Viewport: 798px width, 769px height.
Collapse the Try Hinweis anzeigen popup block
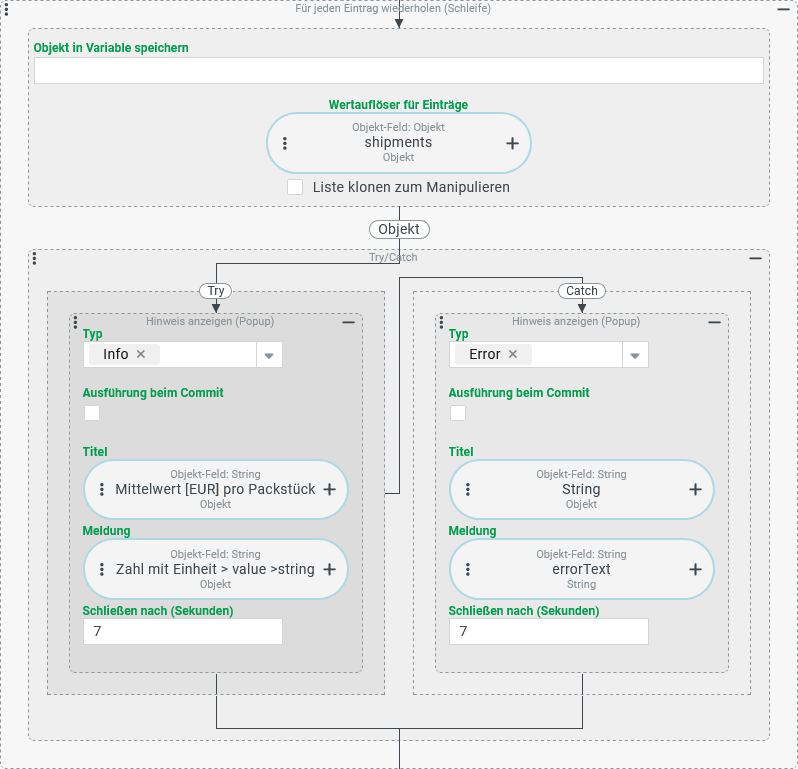pos(348,322)
